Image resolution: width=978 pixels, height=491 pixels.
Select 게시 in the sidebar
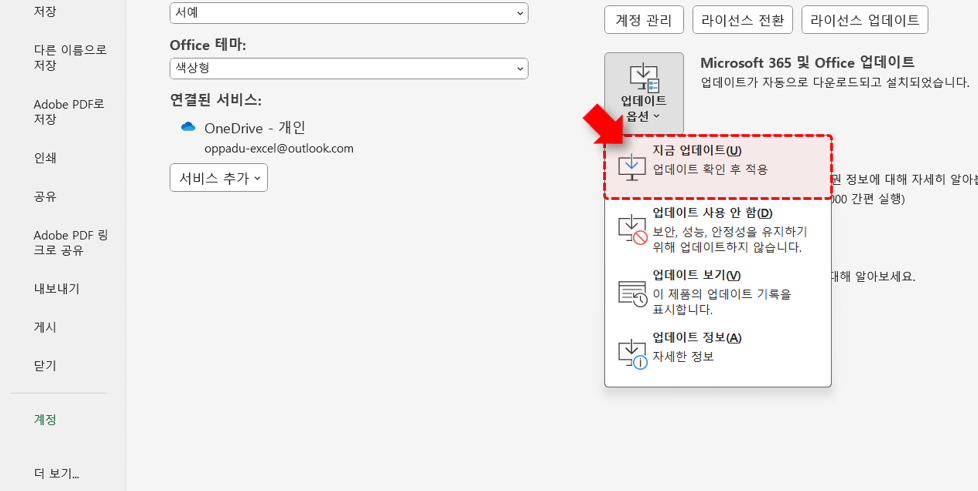click(x=45, y=327)
